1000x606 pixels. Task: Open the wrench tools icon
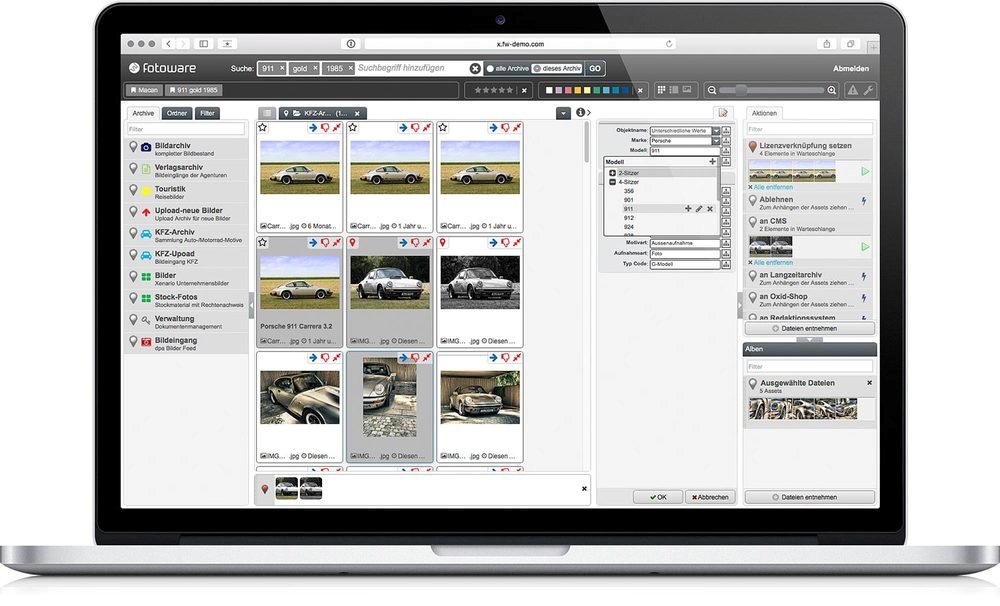868,91
